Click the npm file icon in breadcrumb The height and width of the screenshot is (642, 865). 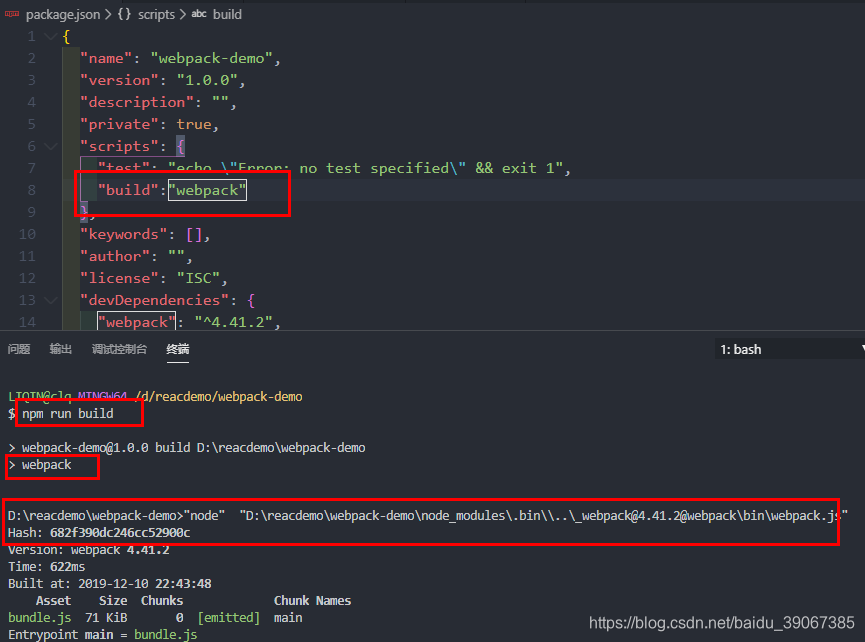click(12, 14)
